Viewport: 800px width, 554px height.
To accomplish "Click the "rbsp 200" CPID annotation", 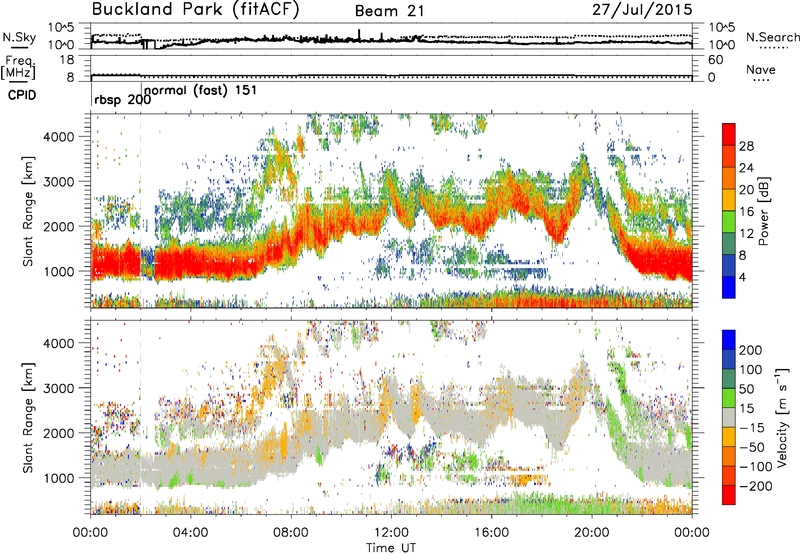I will coord(122,99).
